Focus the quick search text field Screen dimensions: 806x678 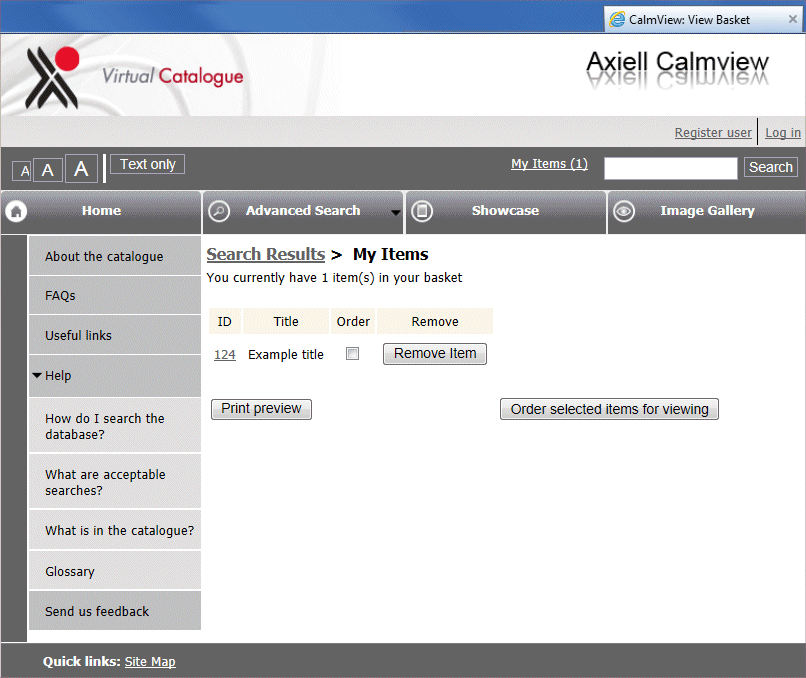point(670,168)
